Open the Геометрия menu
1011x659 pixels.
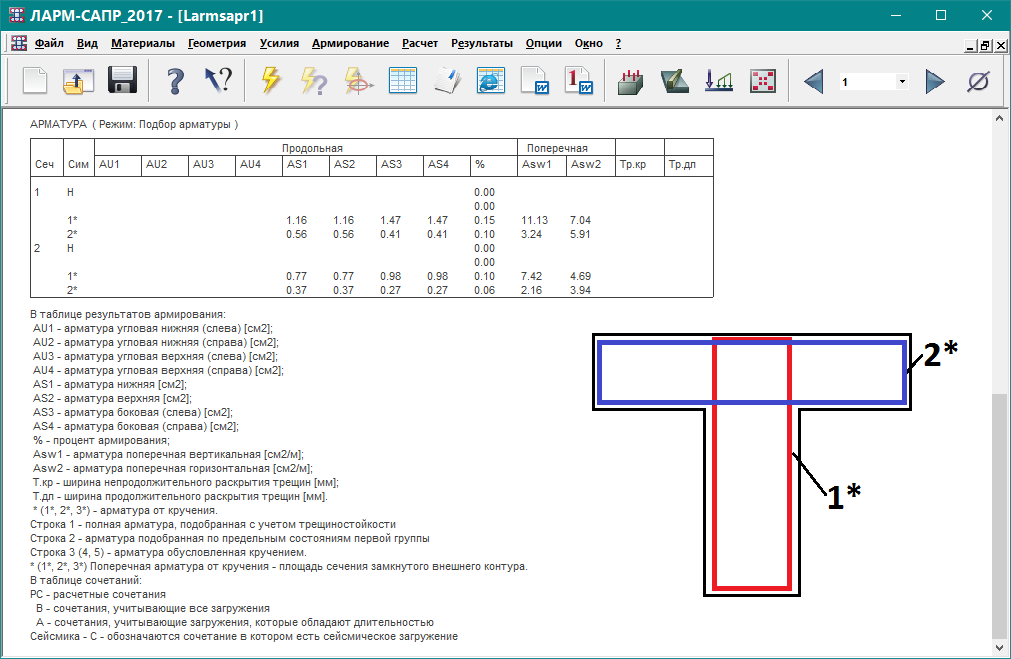217,44
